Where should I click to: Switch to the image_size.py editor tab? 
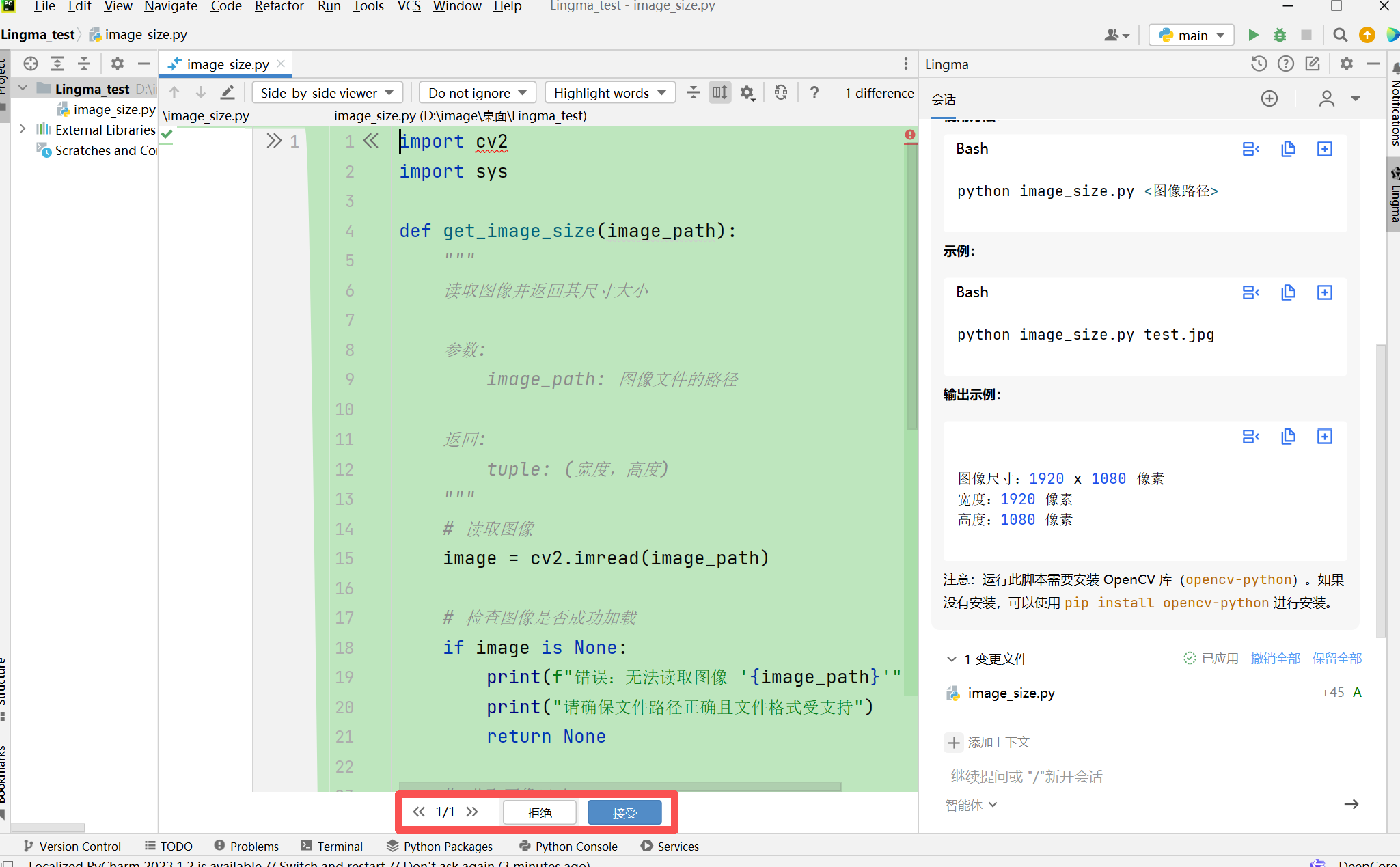click(x=228, y=64)
